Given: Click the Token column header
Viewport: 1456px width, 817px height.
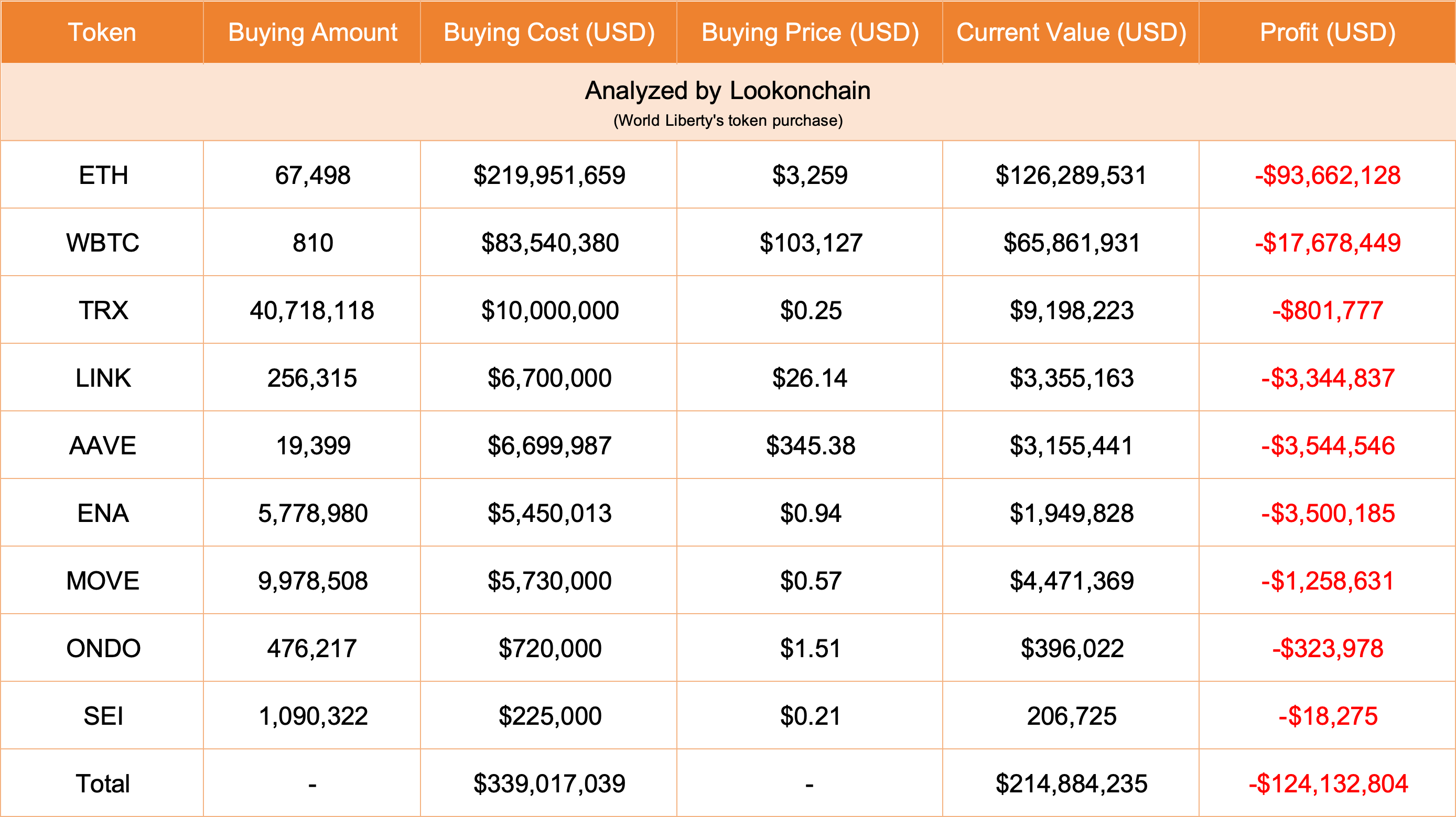Looking at the screenshot, I should (x=102, y=32).
